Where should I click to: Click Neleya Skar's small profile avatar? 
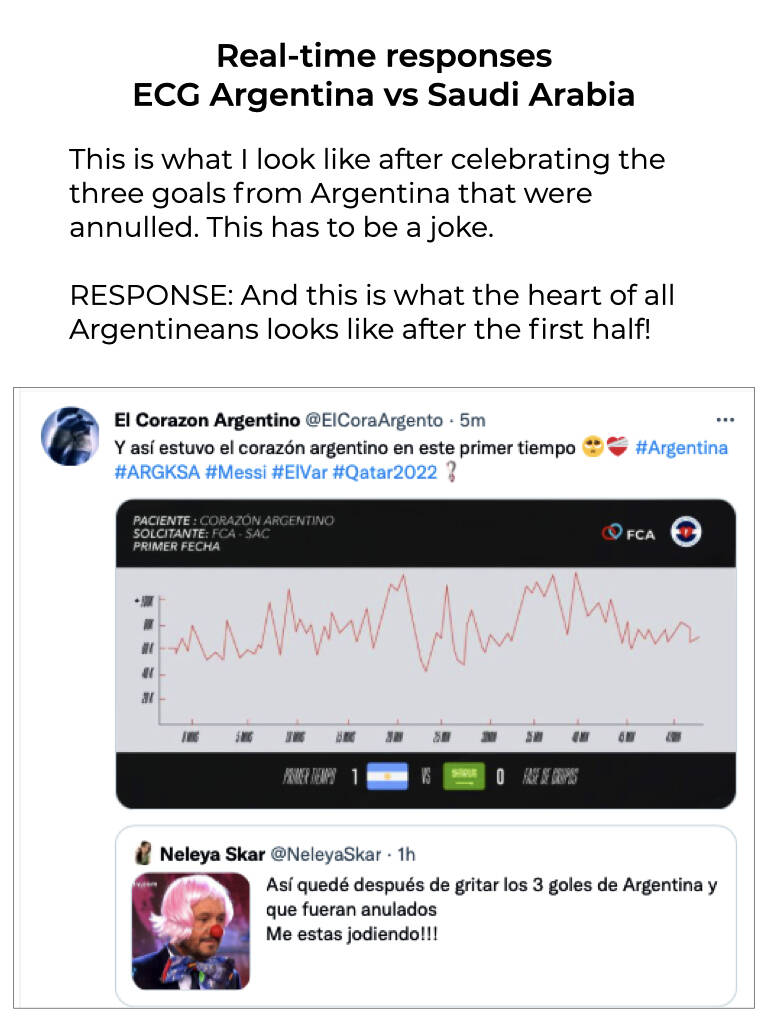pos(143,854)
